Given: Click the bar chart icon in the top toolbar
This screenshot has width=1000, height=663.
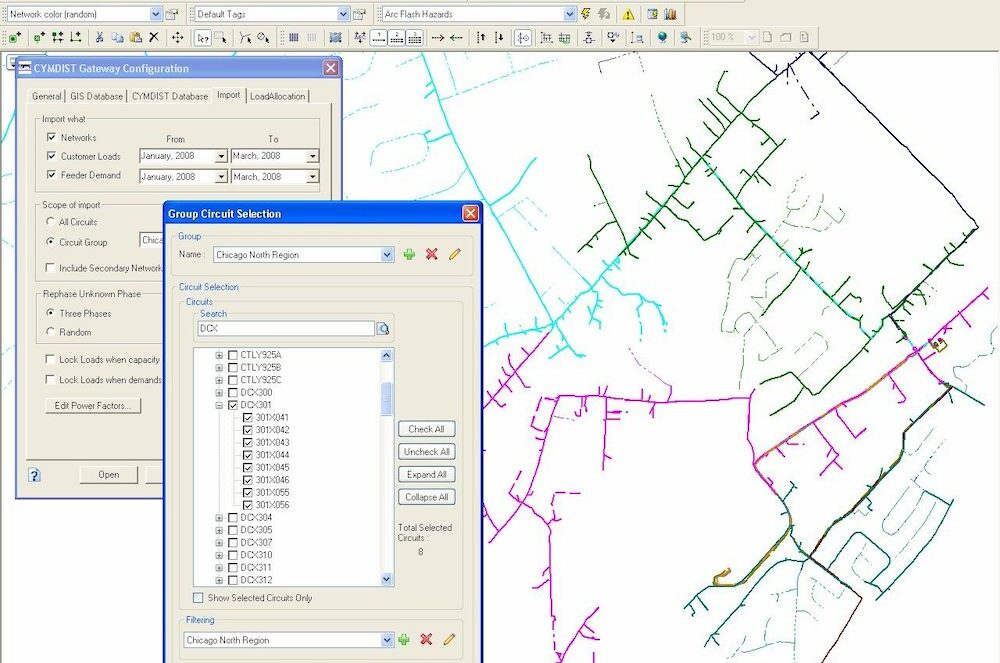Looking at the screenshot, I should [670, 14].
